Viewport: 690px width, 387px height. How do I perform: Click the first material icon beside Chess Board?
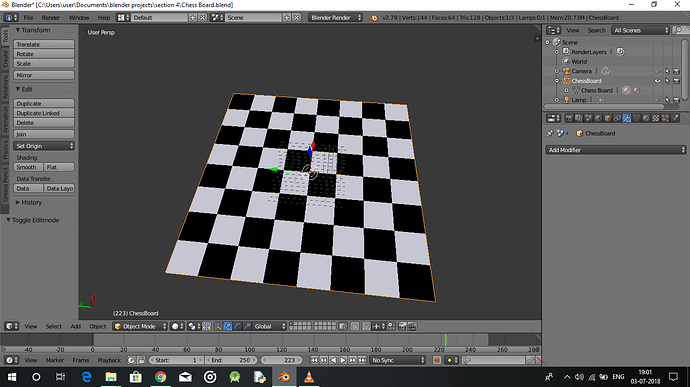point(627,90)
